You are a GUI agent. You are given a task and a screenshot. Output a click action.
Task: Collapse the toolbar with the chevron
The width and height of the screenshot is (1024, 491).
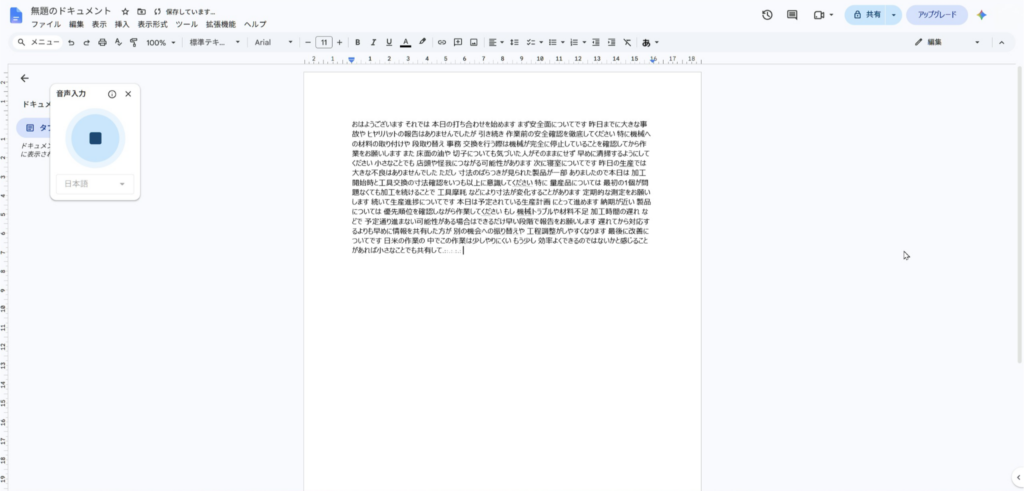(1001, 42)
